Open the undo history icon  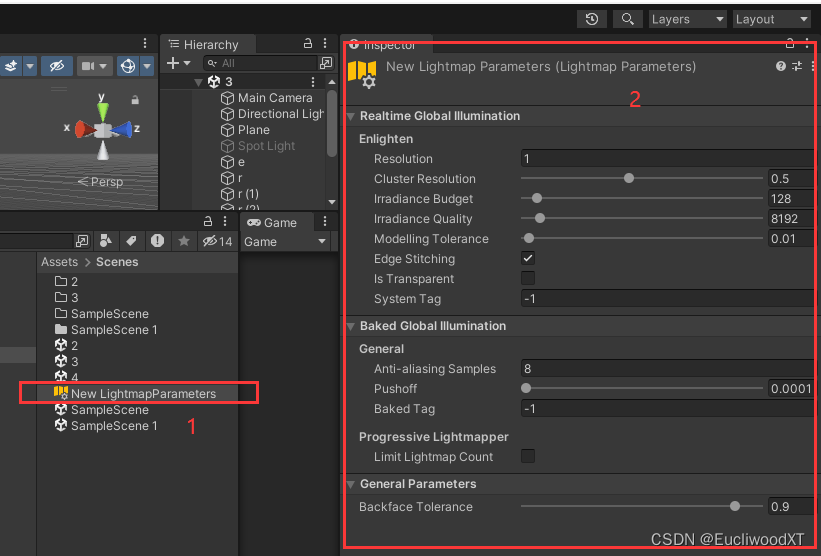coord(592,19)
